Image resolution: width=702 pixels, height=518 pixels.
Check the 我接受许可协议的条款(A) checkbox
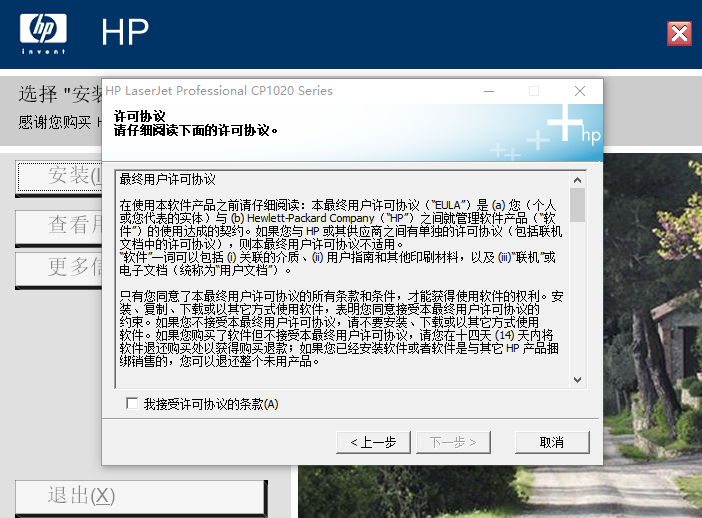coord(132,403)
